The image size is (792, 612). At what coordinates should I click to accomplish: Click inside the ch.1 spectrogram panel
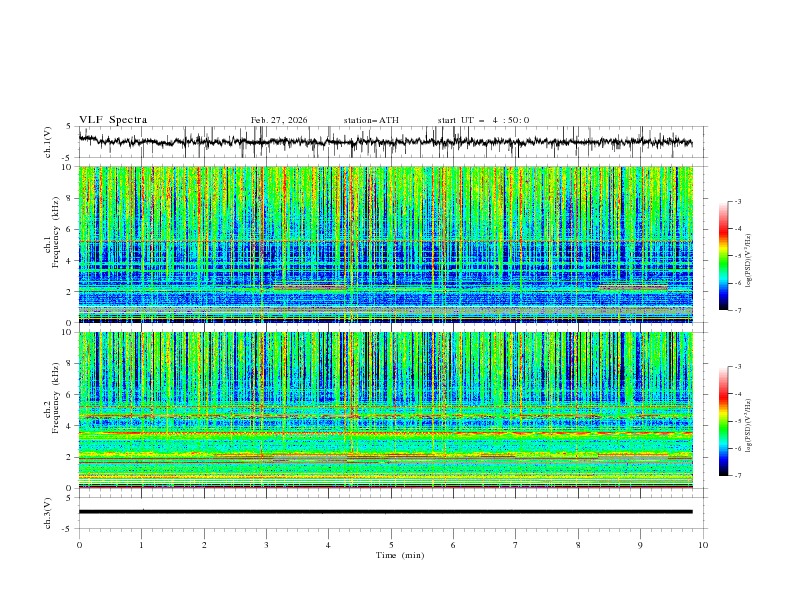coord(385,244)
